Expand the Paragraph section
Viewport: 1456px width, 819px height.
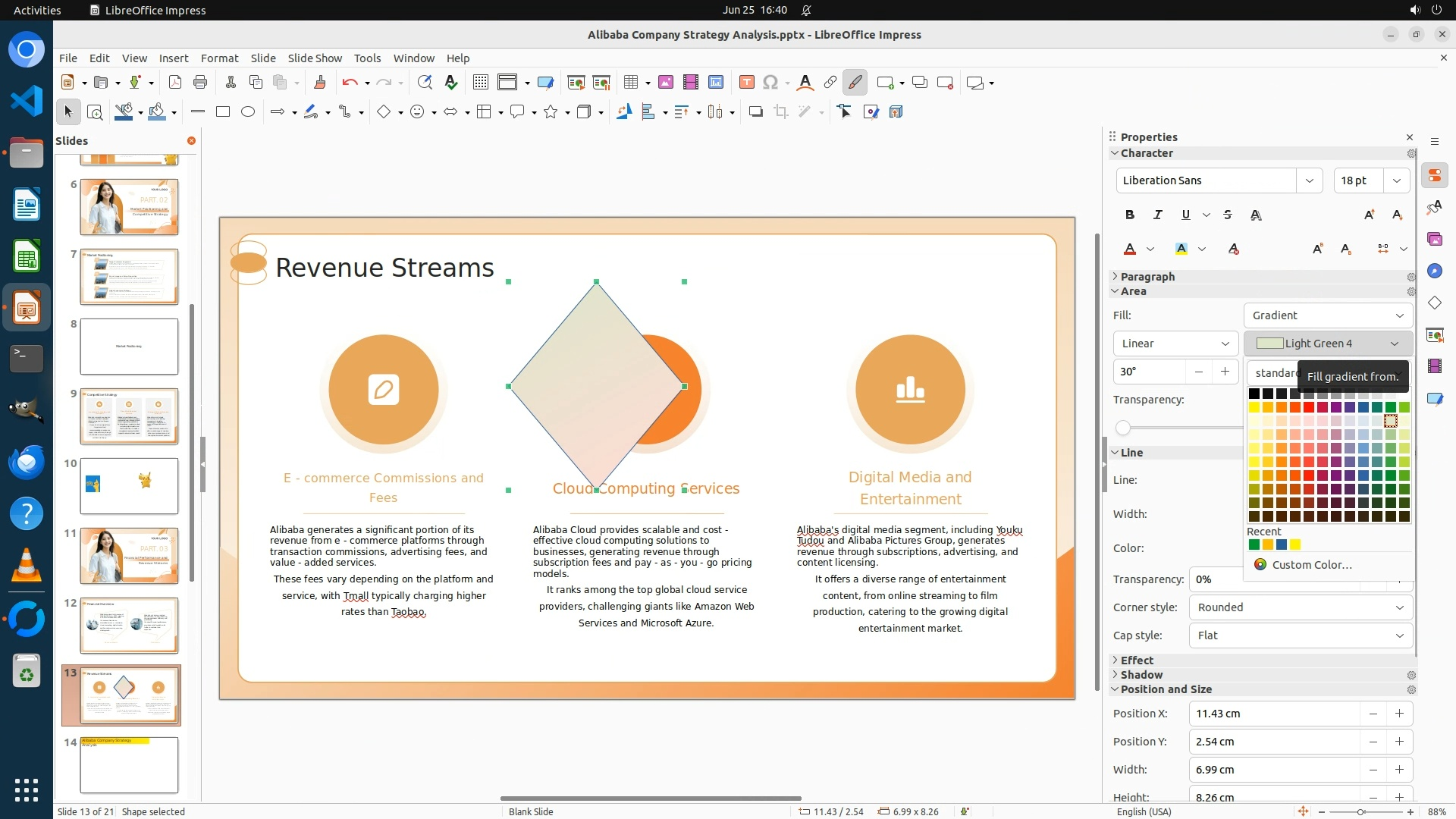[x=1147, y=277]
